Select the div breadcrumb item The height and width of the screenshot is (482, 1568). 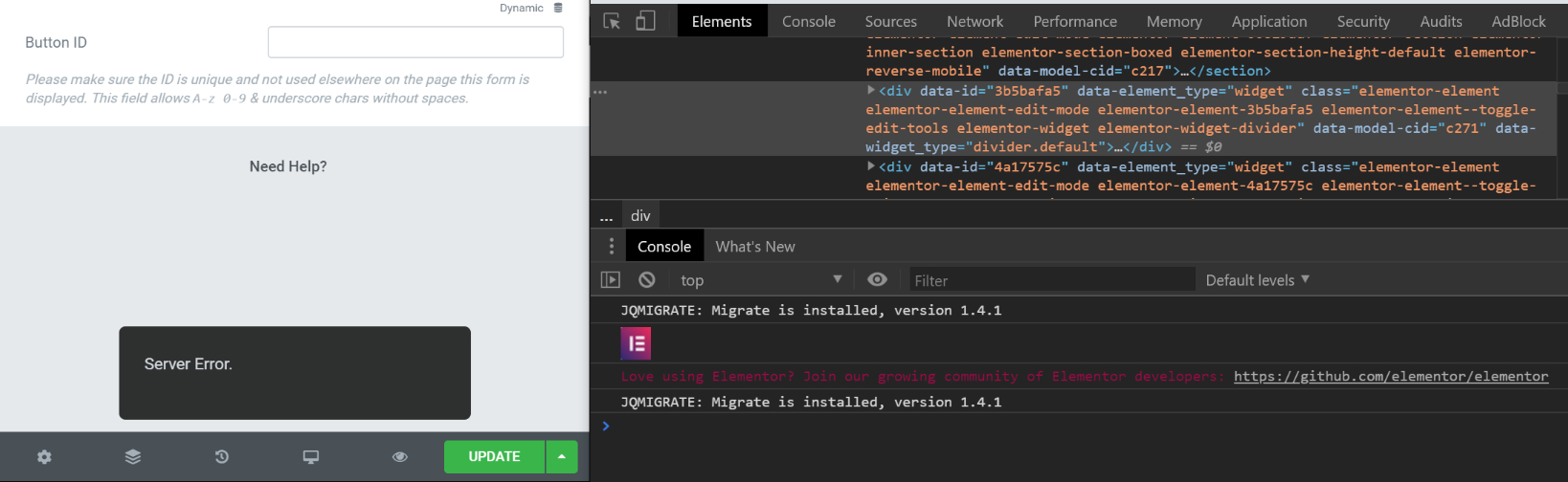[x=640, y=216]
